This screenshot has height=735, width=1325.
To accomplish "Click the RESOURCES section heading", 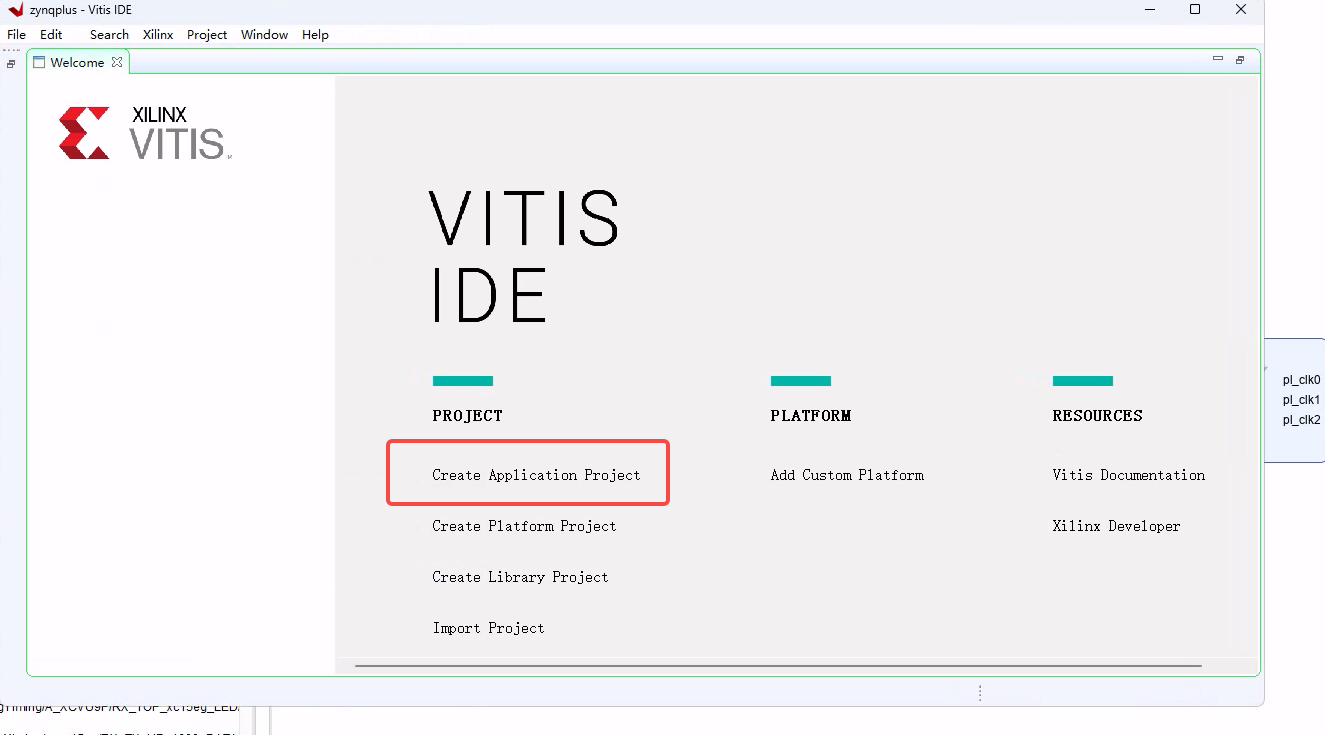I will click(x=1097, y=416).
